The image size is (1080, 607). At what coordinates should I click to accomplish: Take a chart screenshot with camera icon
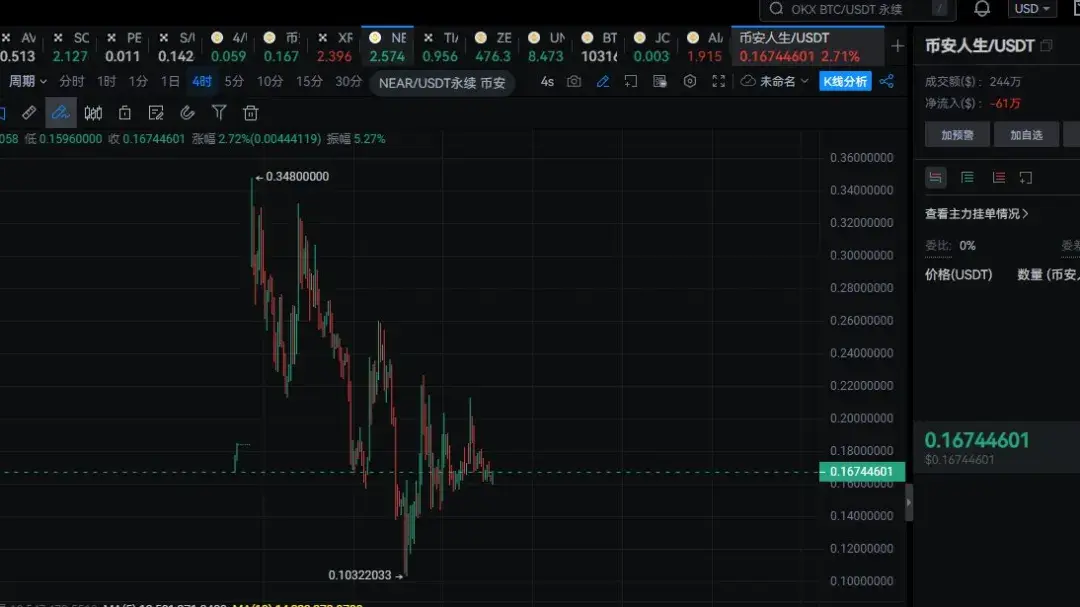(x=574, y=81)
